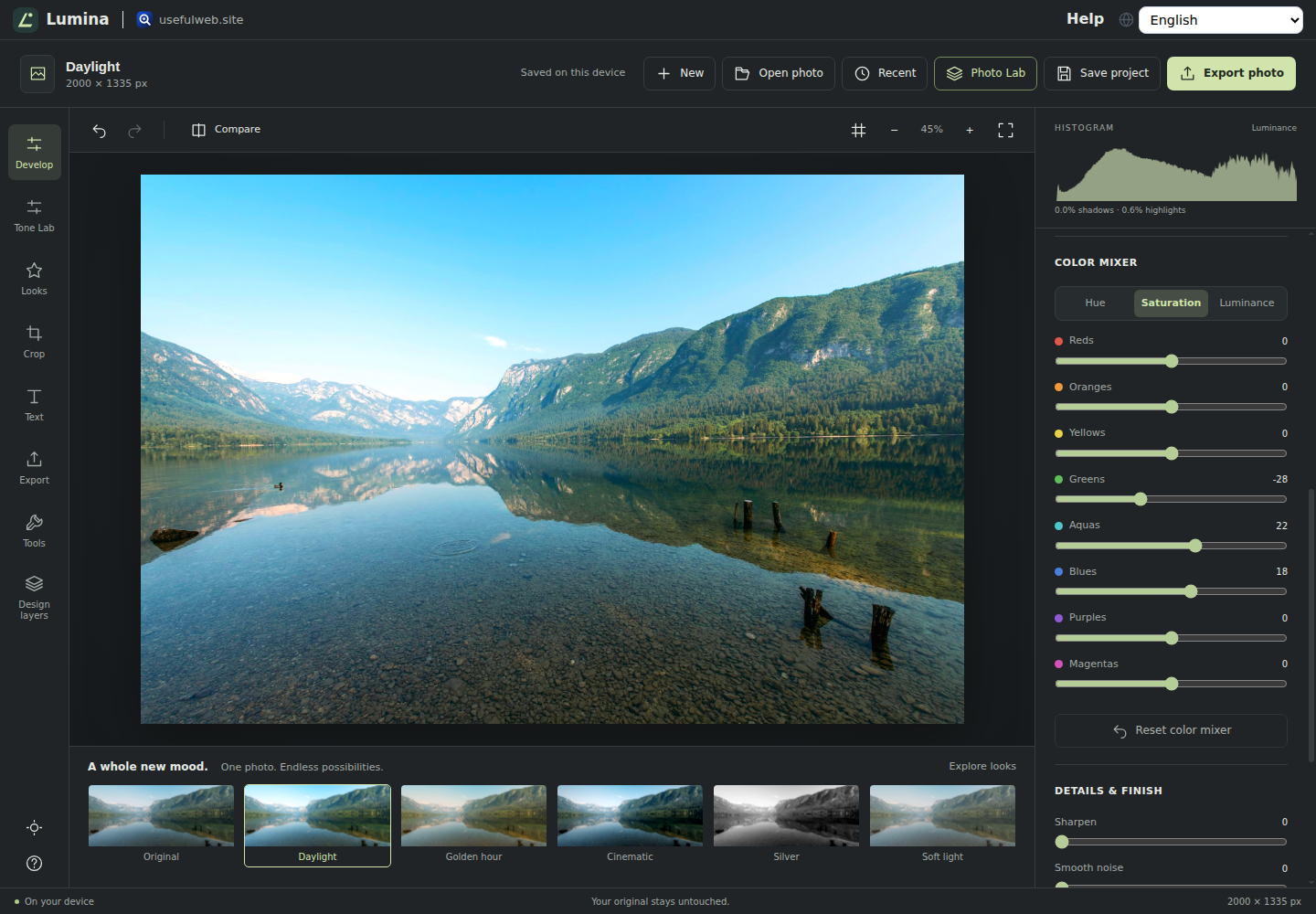Click the right panel scrollbar
Image resolution: width=1316 pixels, height=914 pixels.
(1311, 626)
